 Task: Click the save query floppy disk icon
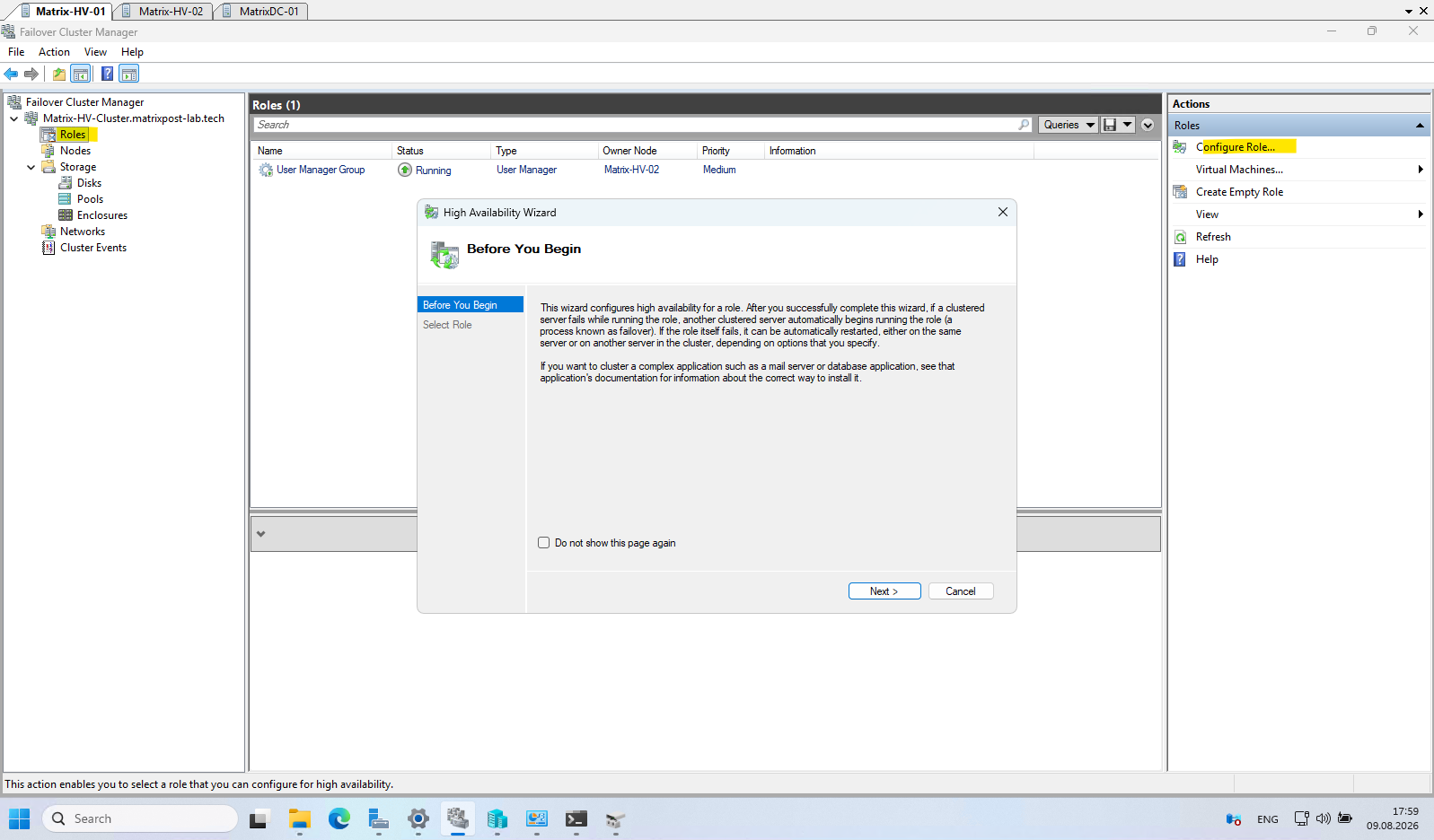(1110, 125)
